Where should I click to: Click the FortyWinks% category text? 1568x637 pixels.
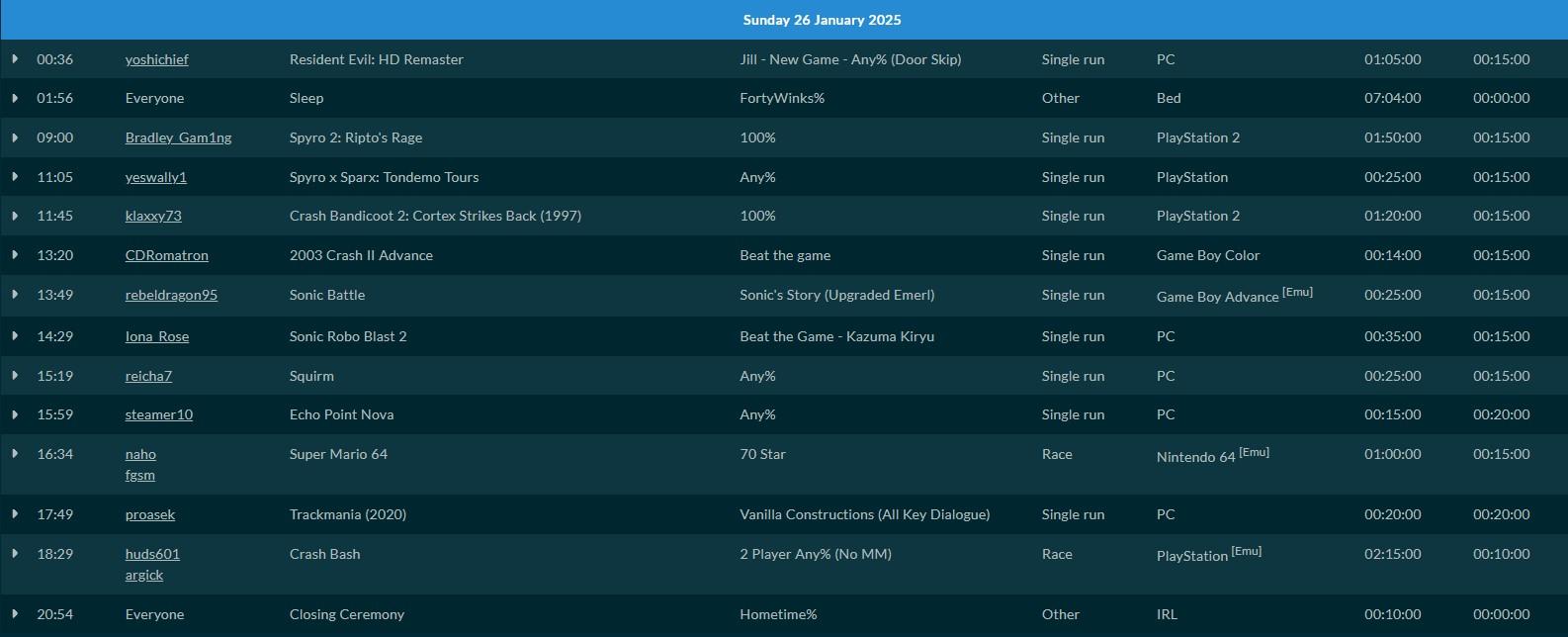[x=782, y=98]
